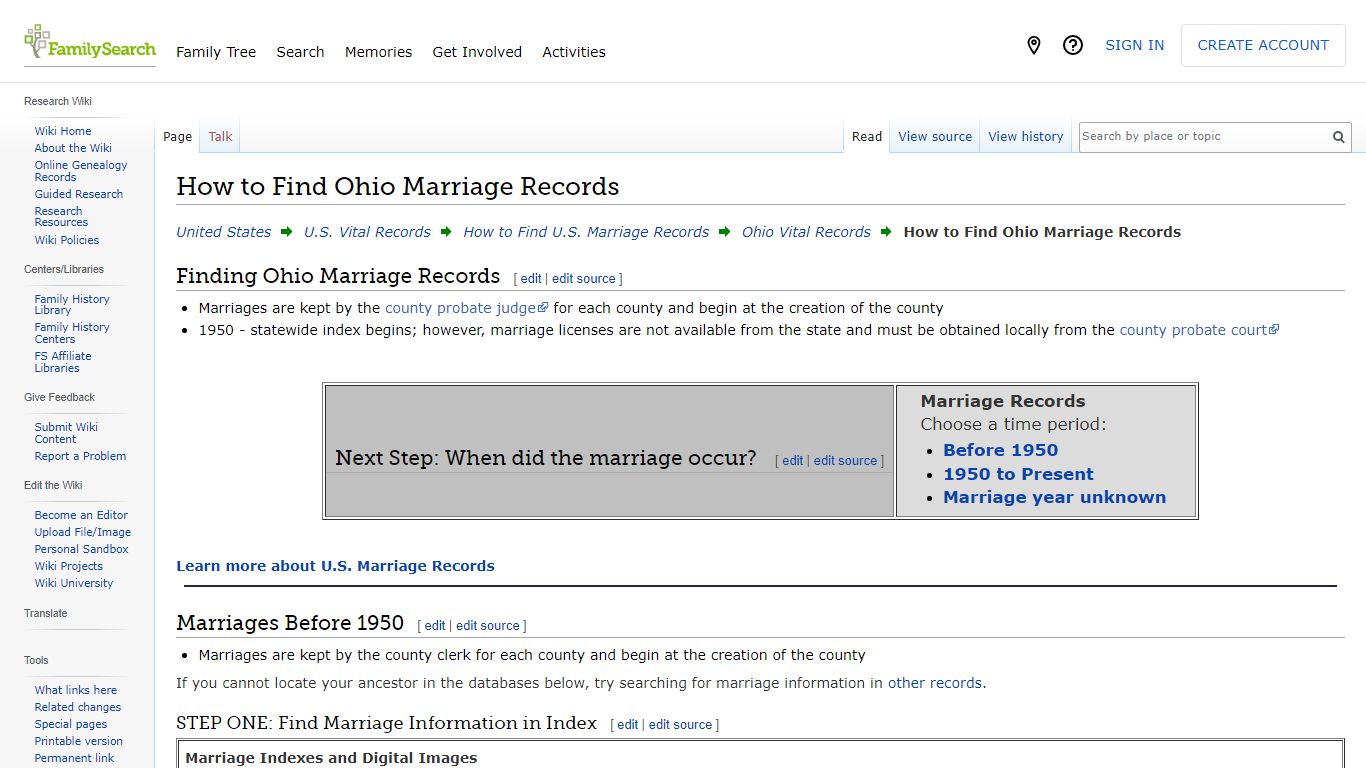Open FS Affiliate Libraries link
The width and height of the screenshot is (1366, 768).
63,362
